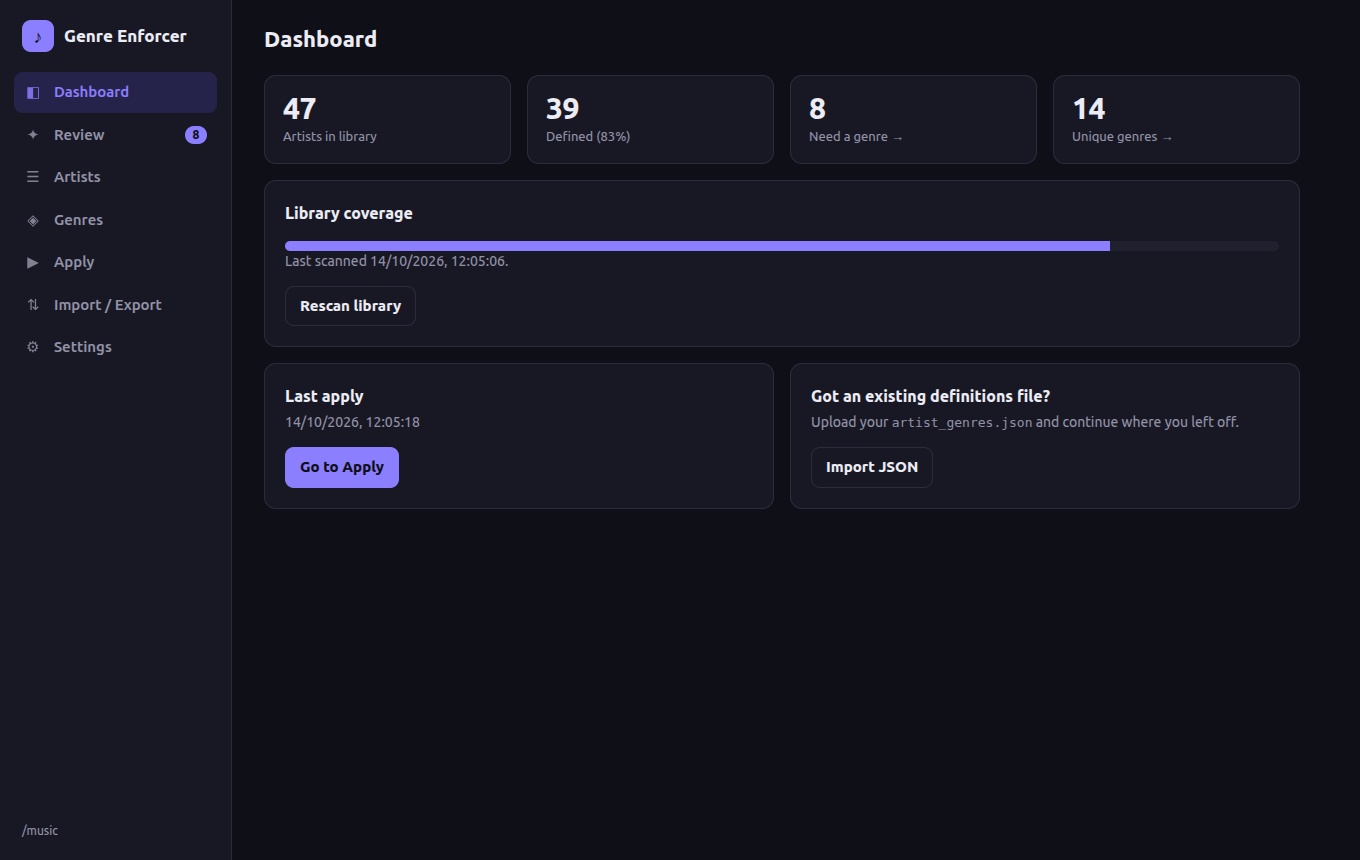The height and width of the screenshot is (860, 1360).
Task: Click the Dashboard sidebar icon
Action: point(33,92)
